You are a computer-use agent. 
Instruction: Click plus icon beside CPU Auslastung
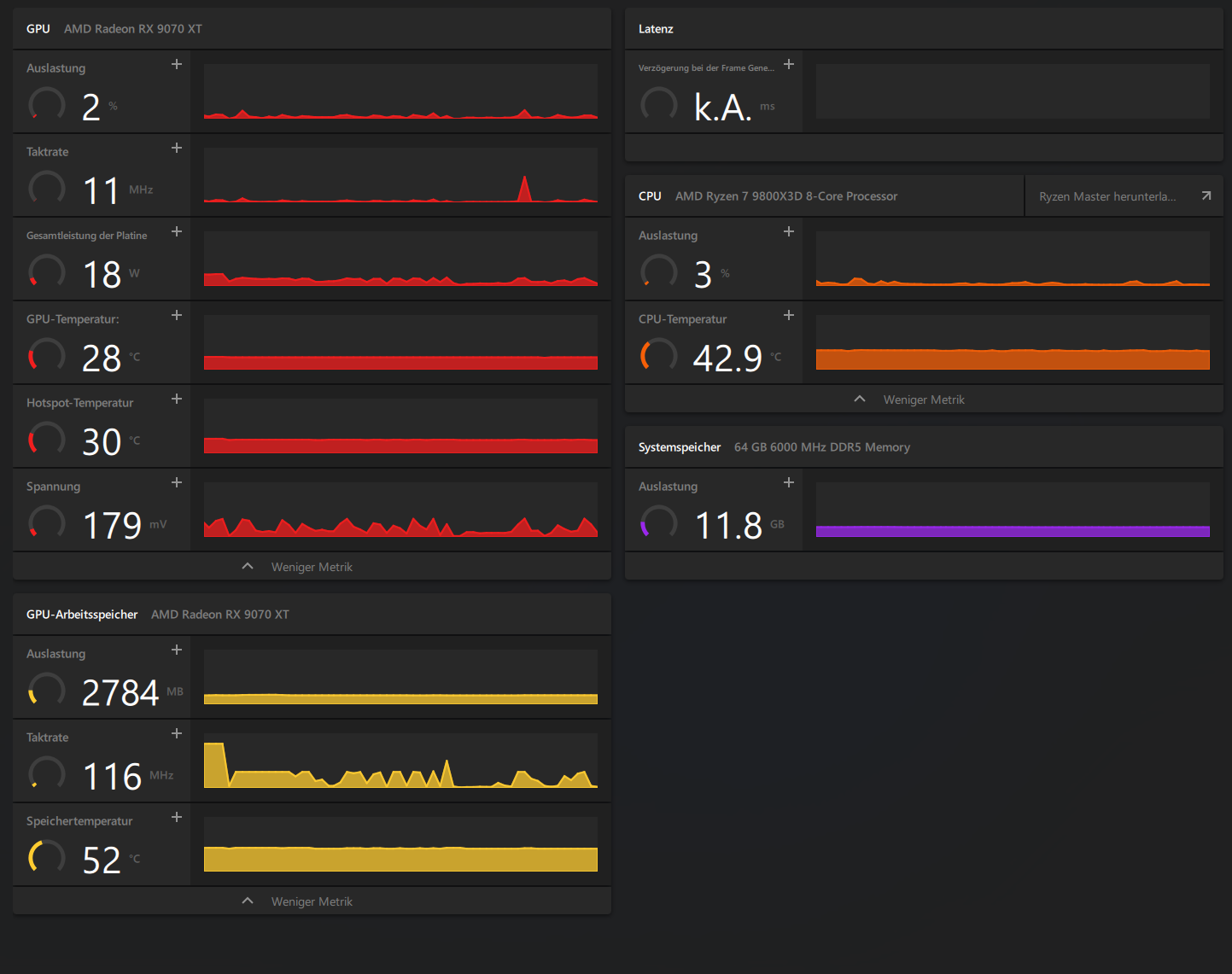(789, 231)
